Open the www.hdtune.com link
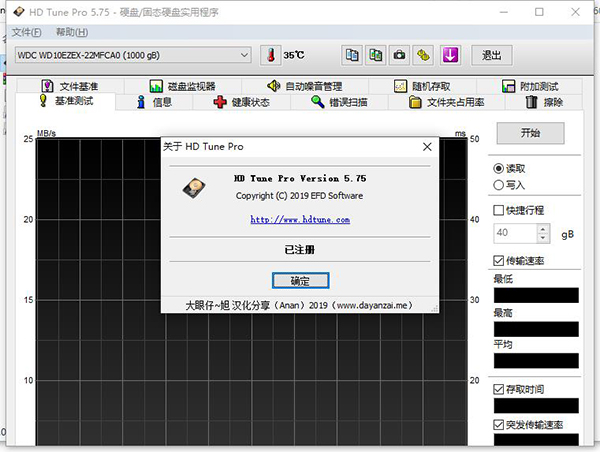Viewport: 600px width, 452px height. [x=299, y=219]
